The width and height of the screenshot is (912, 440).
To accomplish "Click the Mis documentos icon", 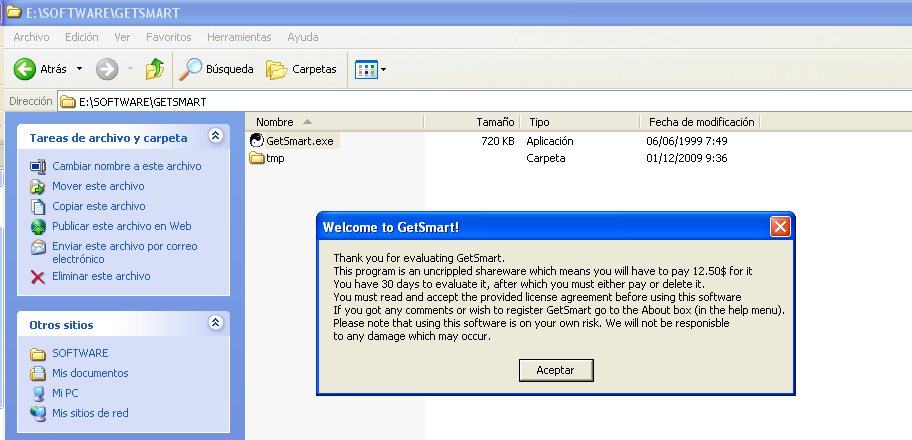I will pyautogui.click(x=38, y=374).
